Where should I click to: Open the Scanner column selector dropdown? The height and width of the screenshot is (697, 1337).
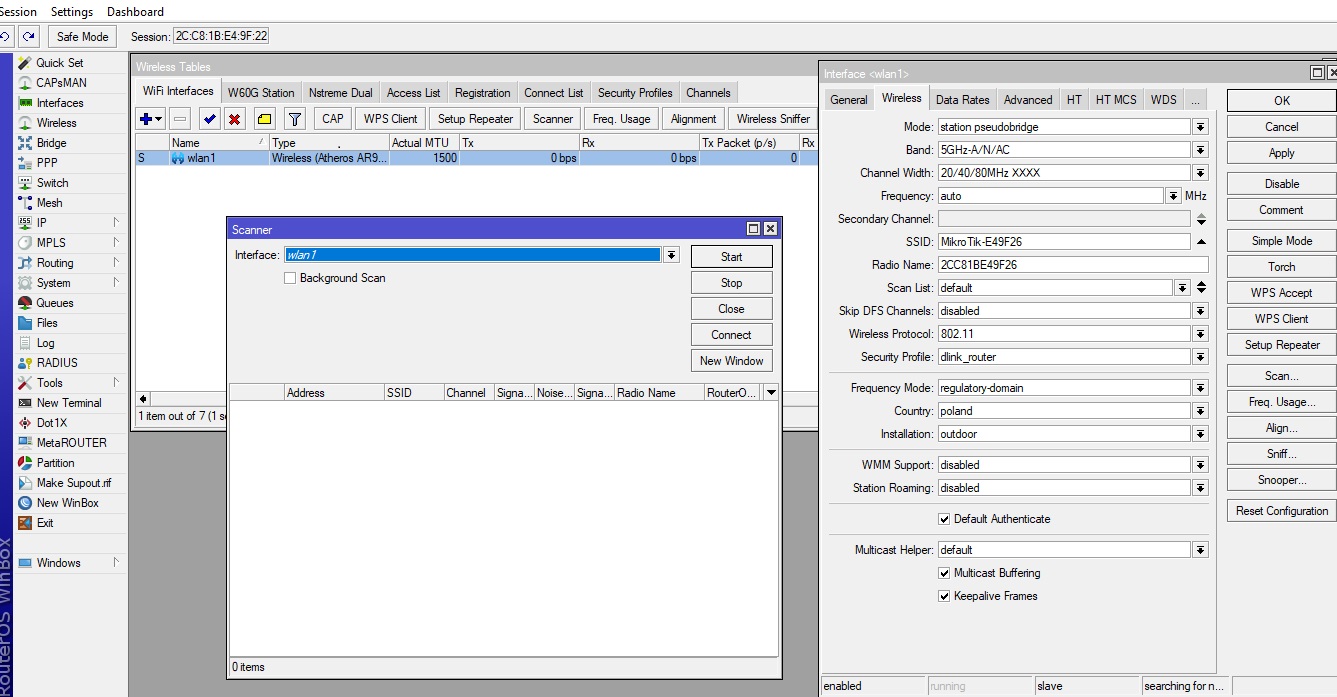(x=770, y=393)
